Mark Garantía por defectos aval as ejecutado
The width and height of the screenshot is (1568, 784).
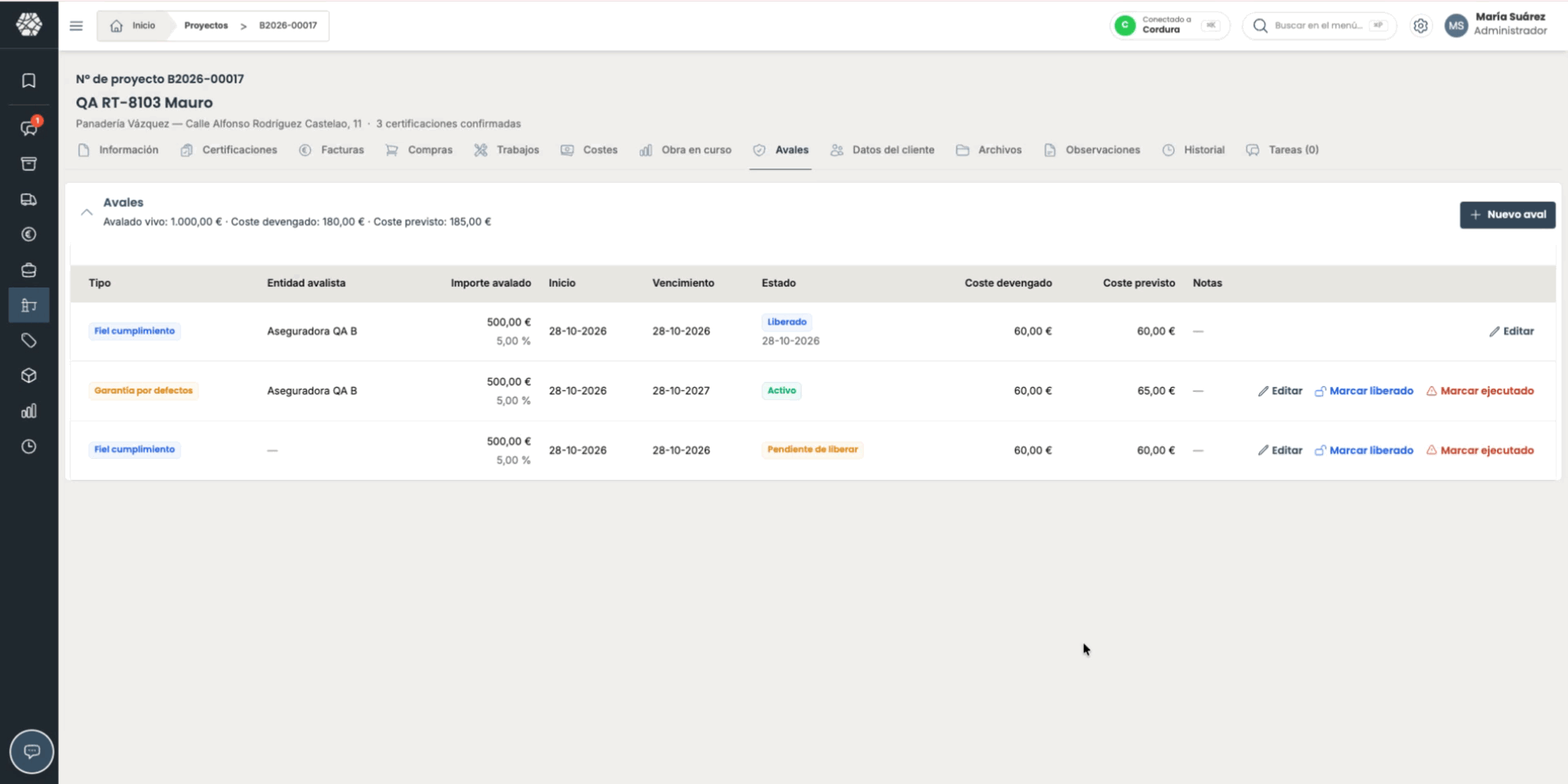click(1480, 391)
